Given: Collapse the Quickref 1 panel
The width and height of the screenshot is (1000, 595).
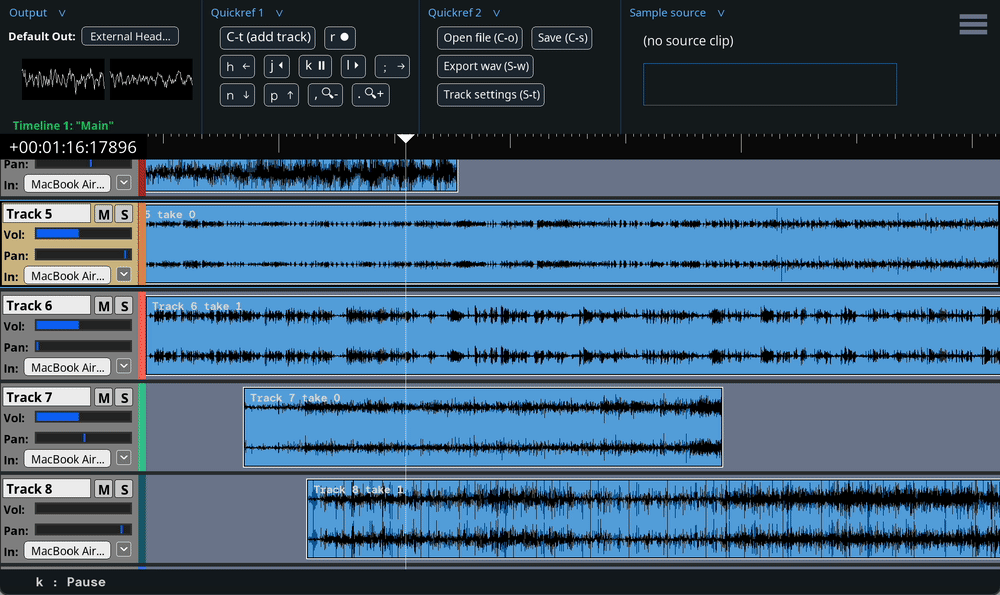Looking at the screenshot, I should click(279, 13).
